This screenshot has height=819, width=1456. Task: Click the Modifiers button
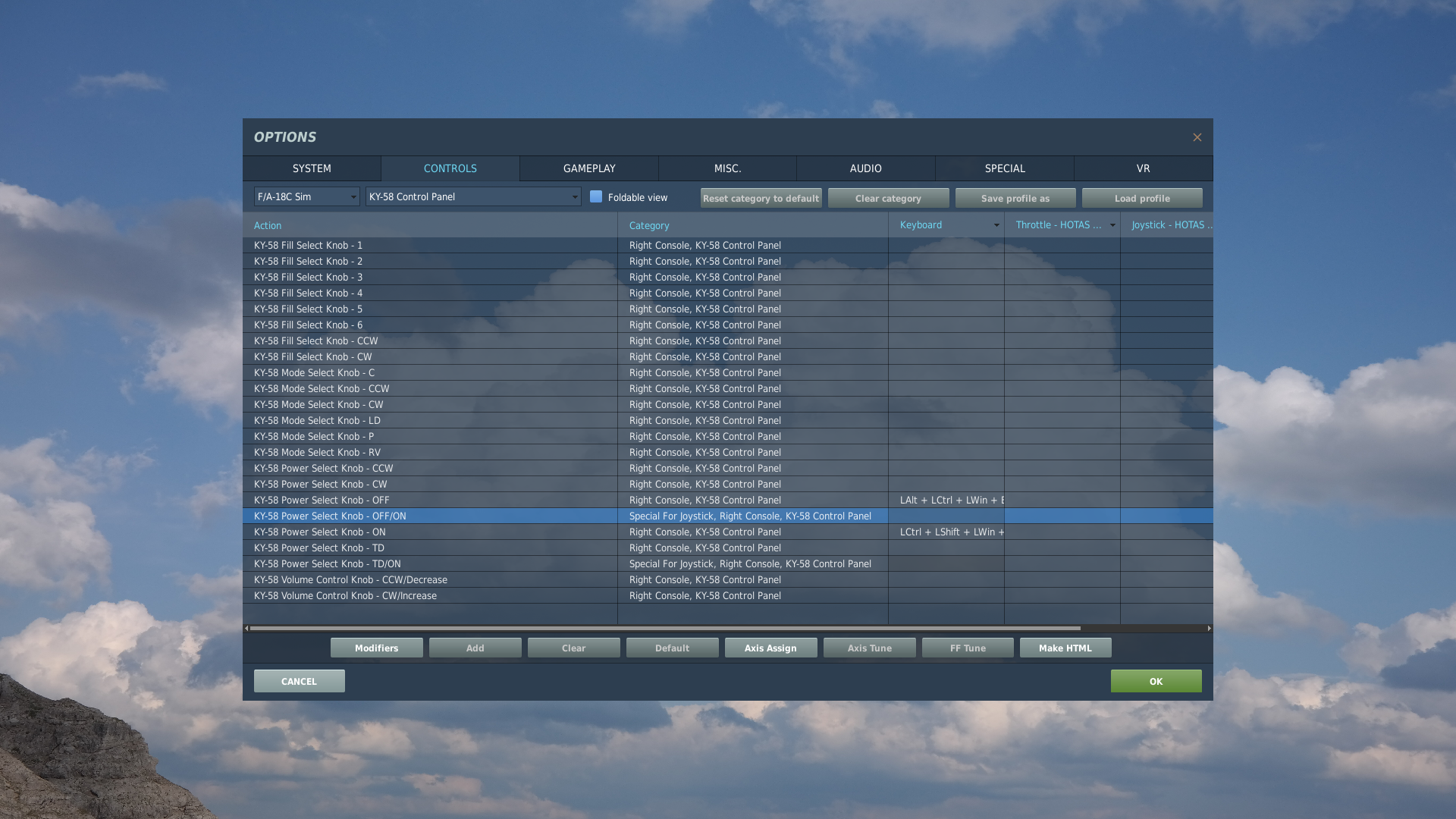coord(377,648)
